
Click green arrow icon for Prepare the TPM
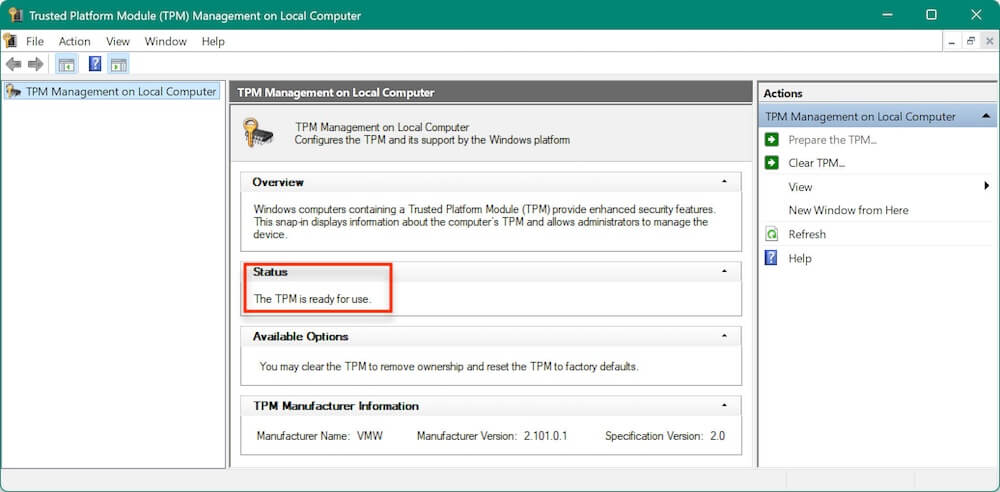[x=772, y=140]
